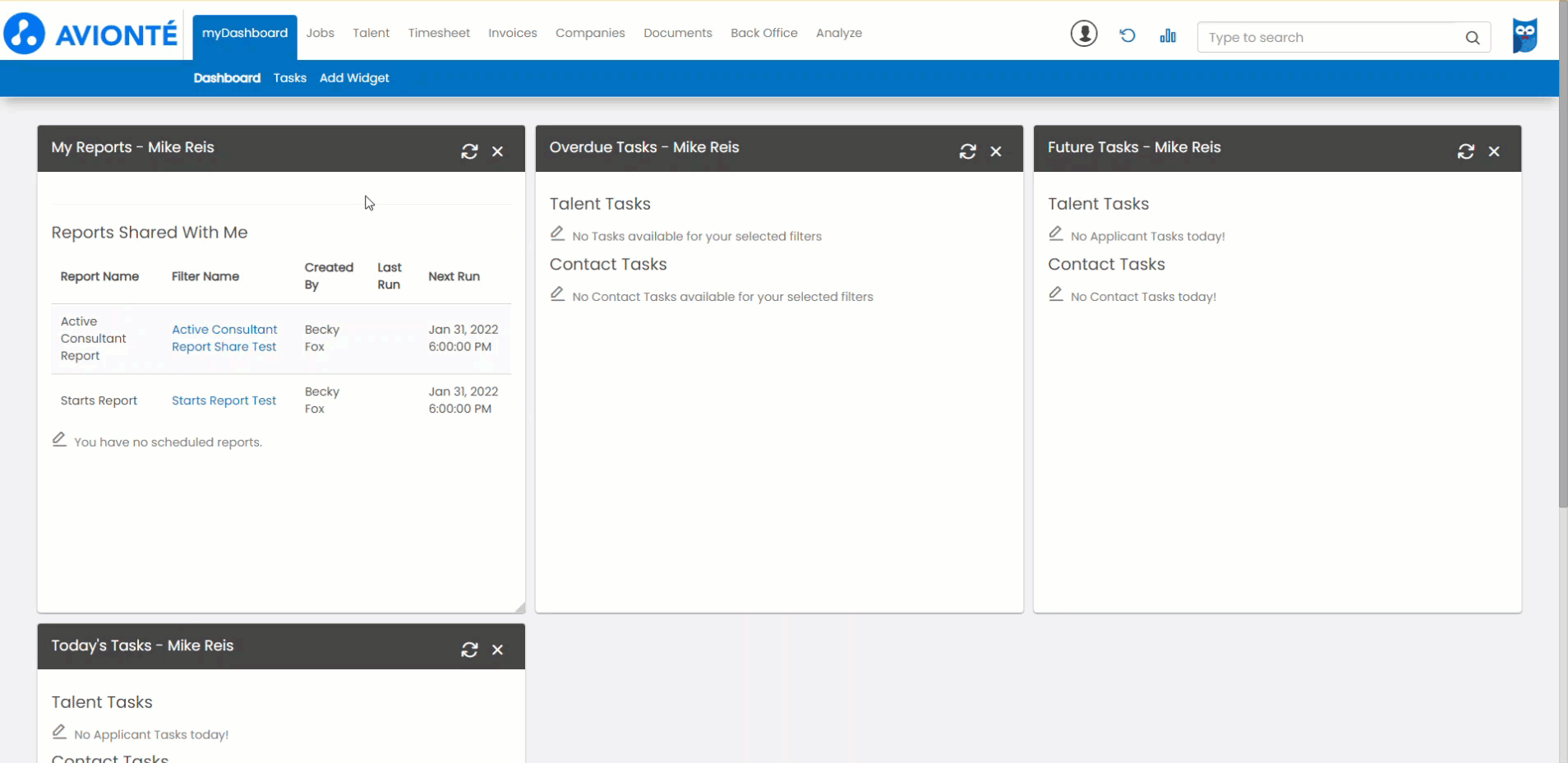
Task: Close the Overdue Tasks widget
Action: [996, 151]
